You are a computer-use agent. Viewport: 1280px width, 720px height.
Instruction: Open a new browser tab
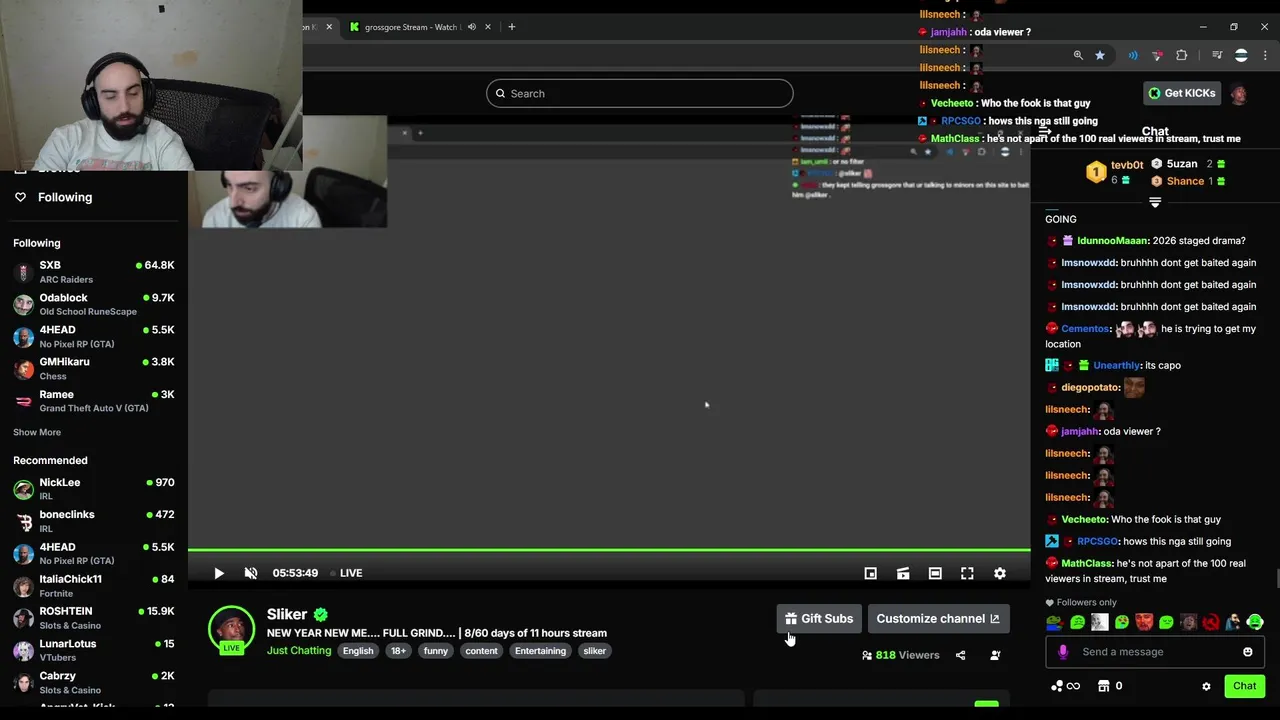pos(511,27)
